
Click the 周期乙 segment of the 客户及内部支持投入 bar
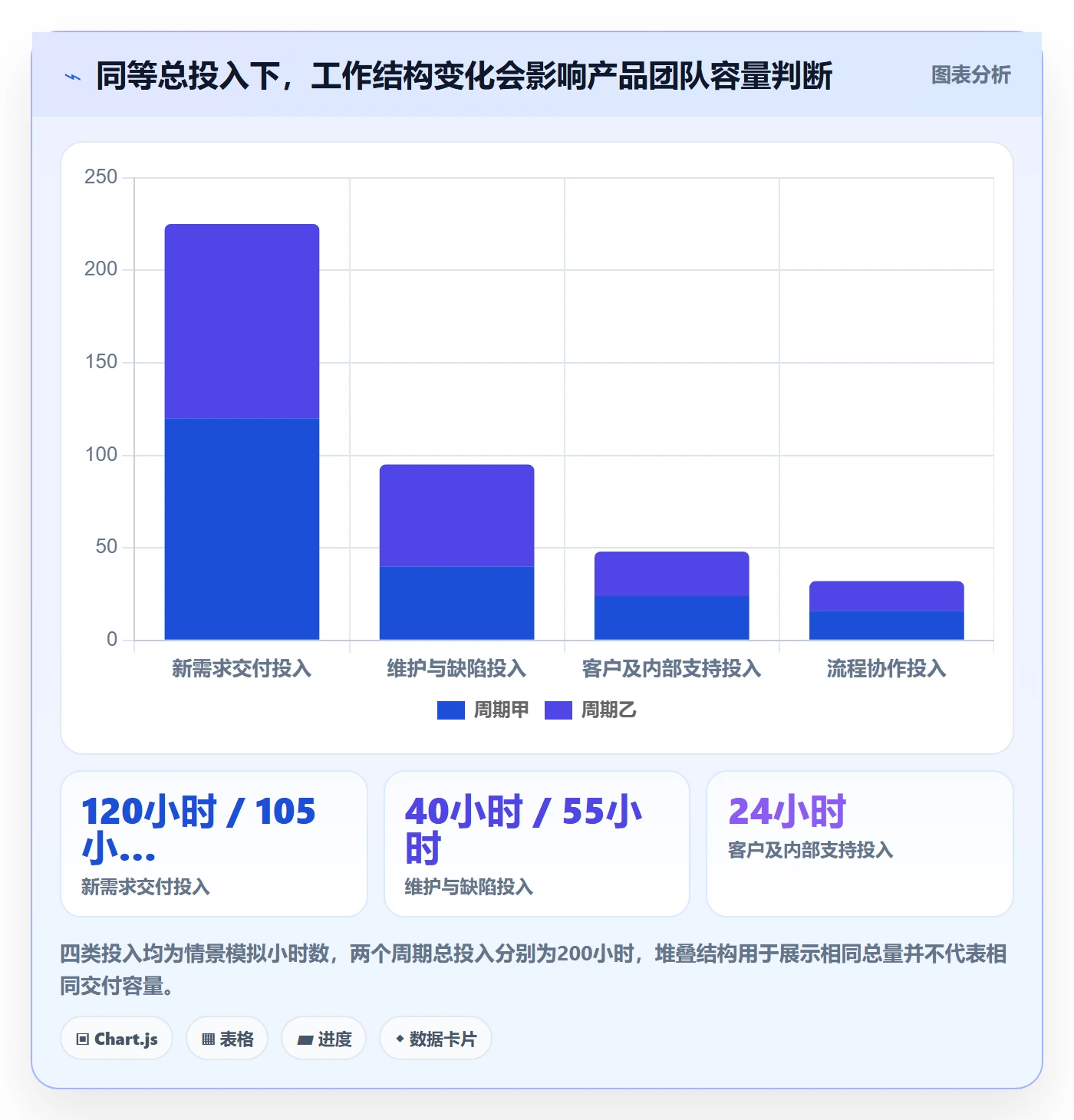click(671, 574)
